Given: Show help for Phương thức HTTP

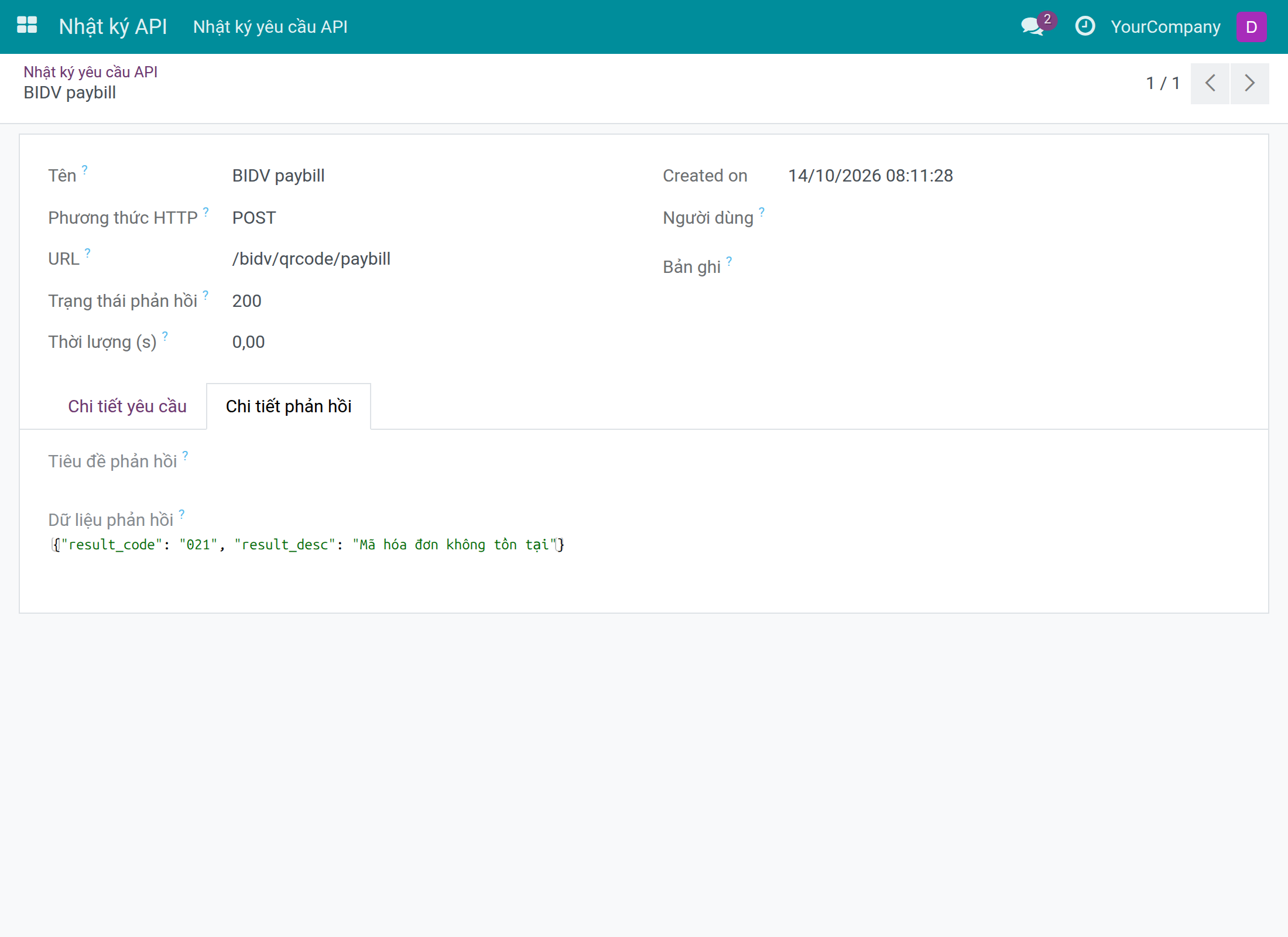Looking at the screenshot, I should [206, 212].
